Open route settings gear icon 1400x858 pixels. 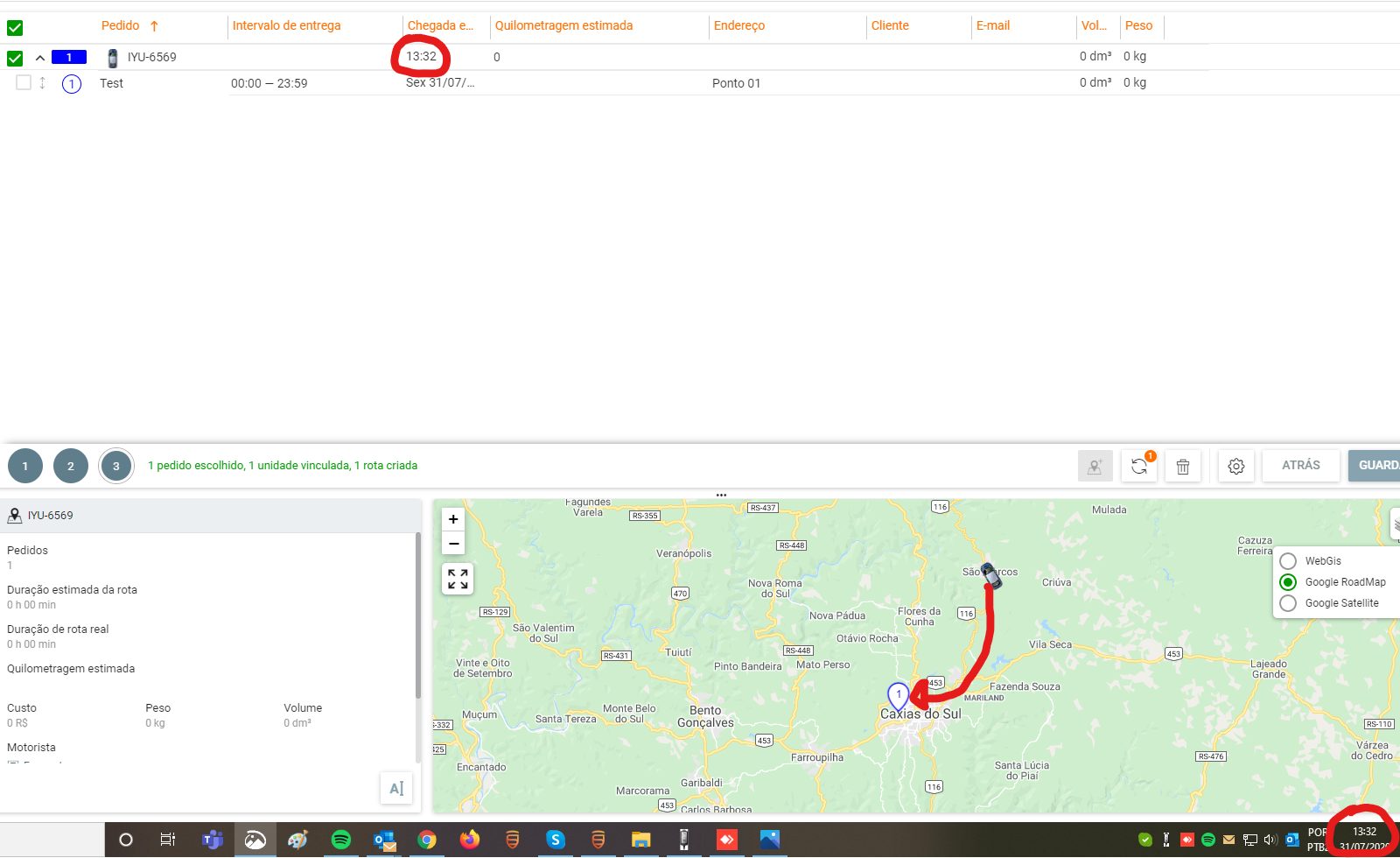pos(1235,467)
